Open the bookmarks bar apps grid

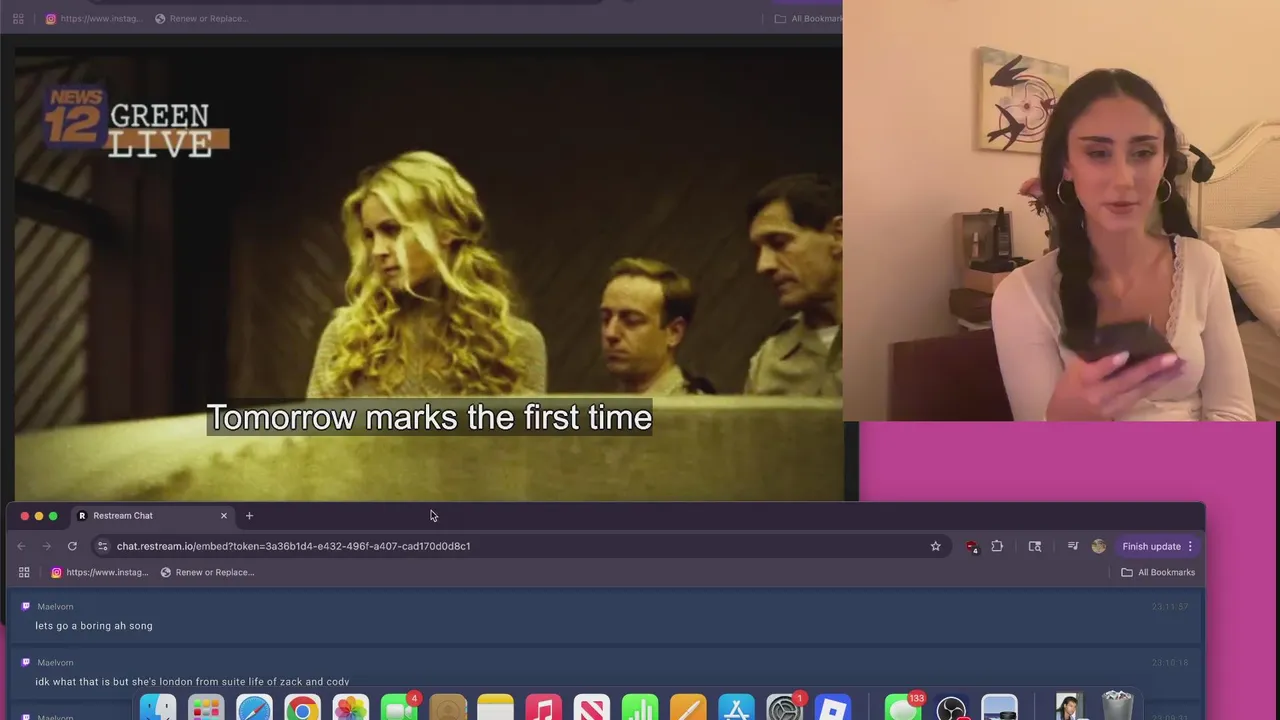point(24,572)
